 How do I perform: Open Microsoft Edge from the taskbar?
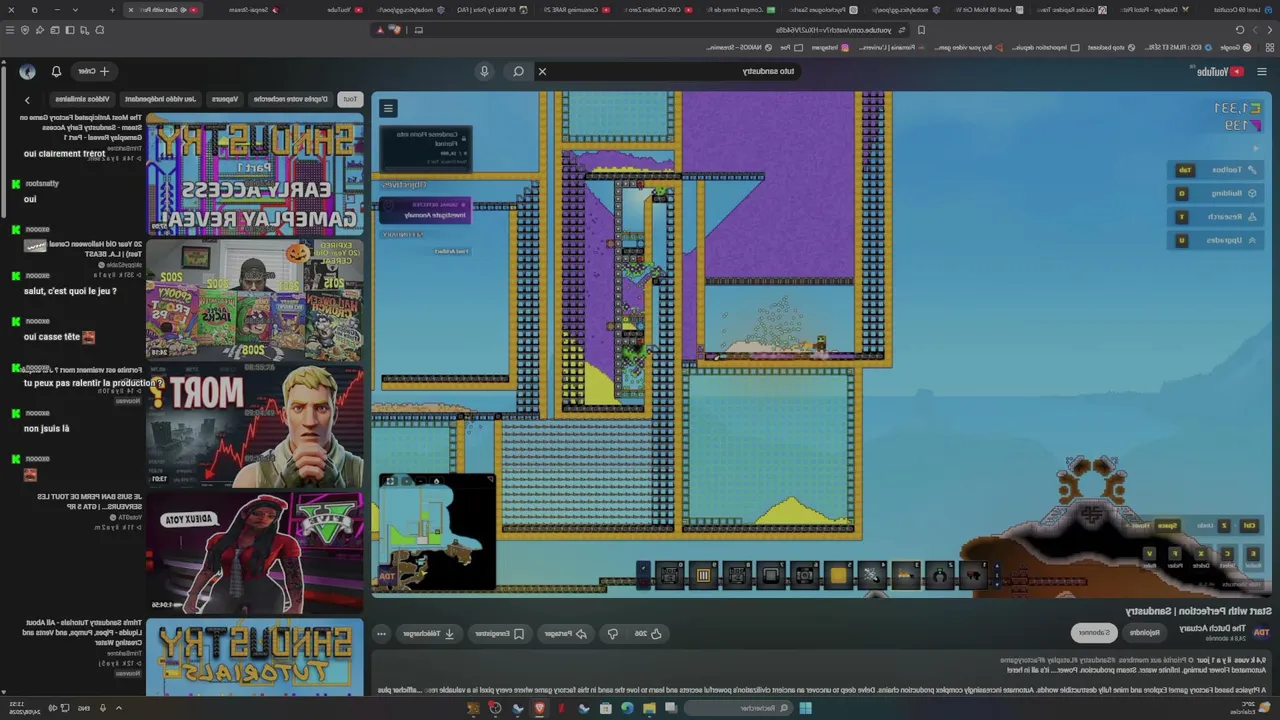click(627, 708)
